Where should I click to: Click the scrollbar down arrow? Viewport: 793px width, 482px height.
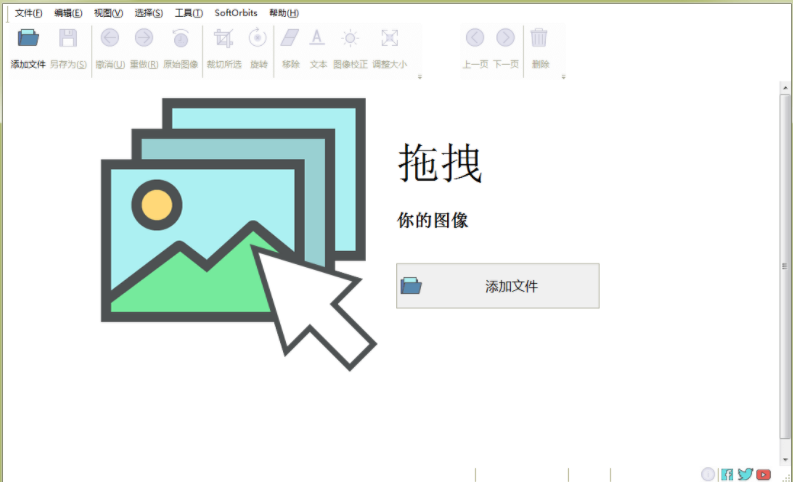coord(785,459)
